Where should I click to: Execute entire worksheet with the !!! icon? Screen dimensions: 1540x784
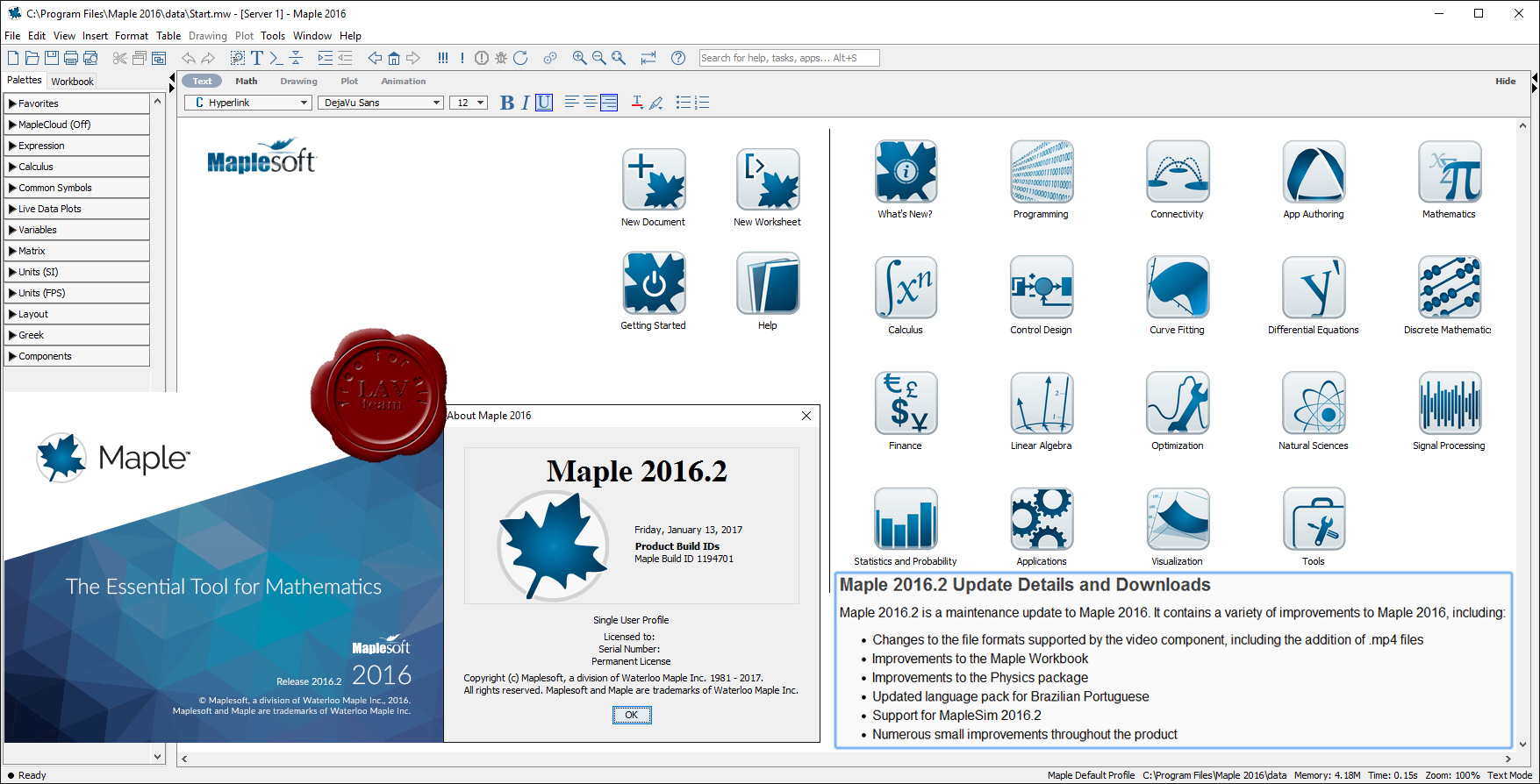point(443,58)
